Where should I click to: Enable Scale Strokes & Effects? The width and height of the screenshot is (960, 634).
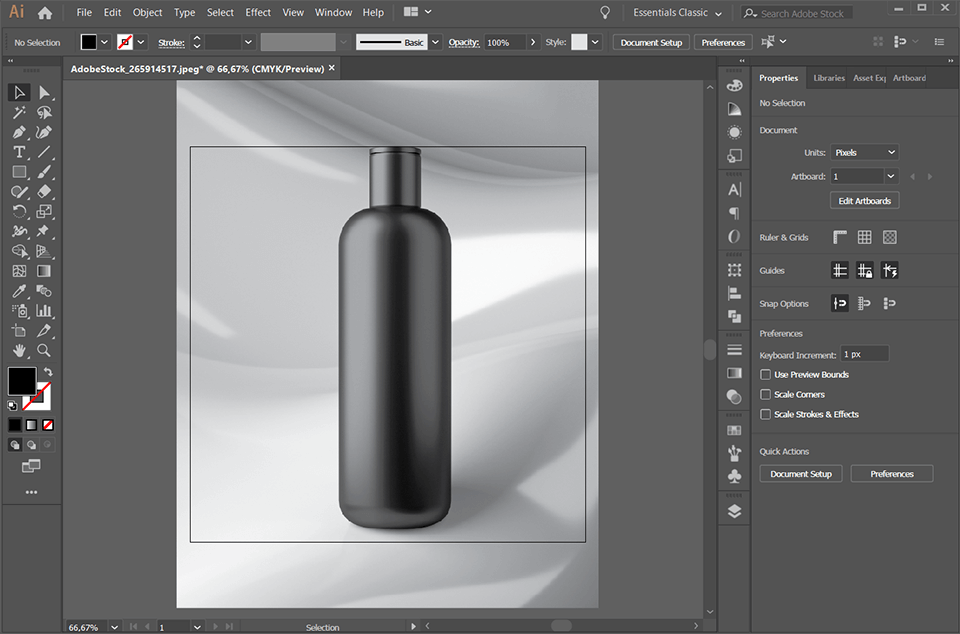pos(765,414)
